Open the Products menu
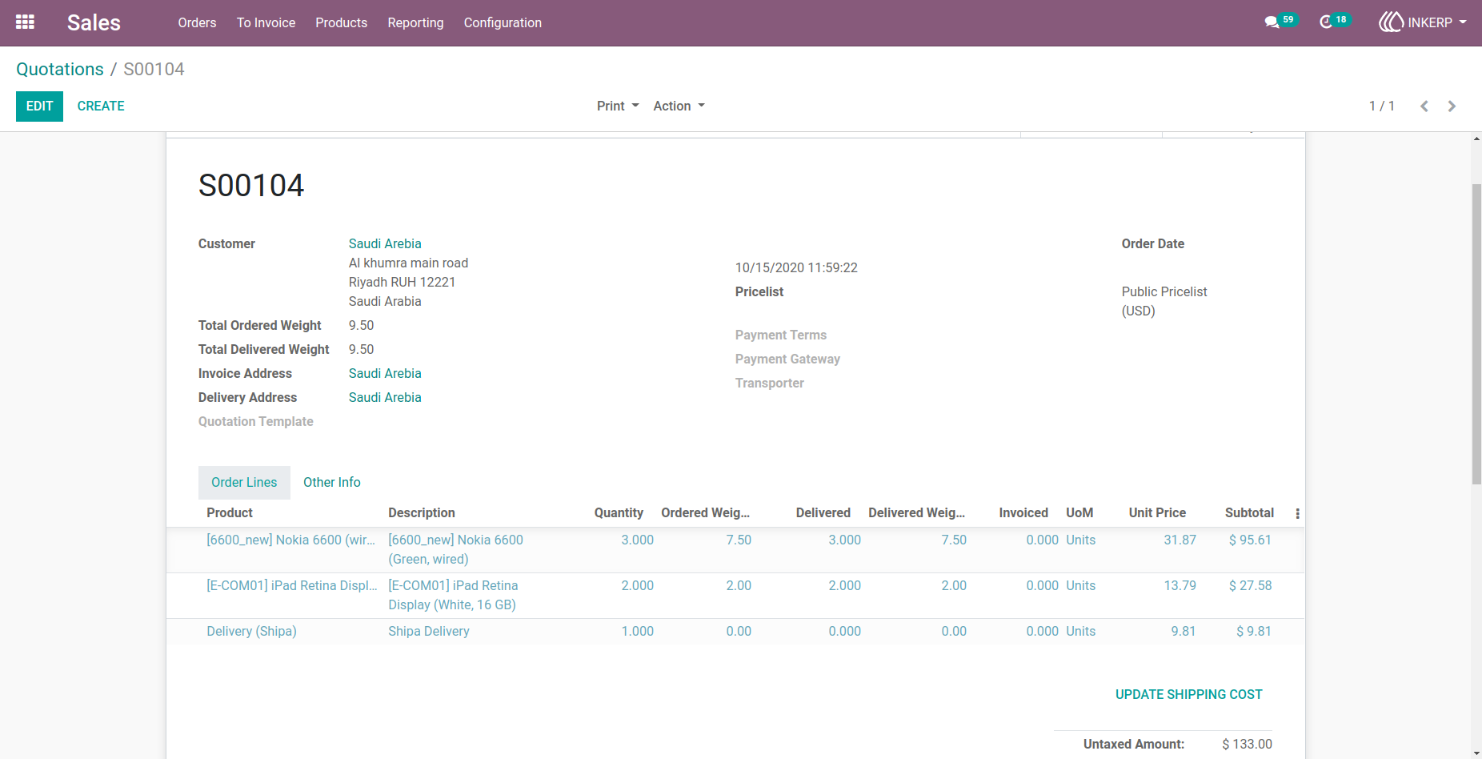Image resolution: width=1482 pixels, height=759 pixels. tap(341, 22)
